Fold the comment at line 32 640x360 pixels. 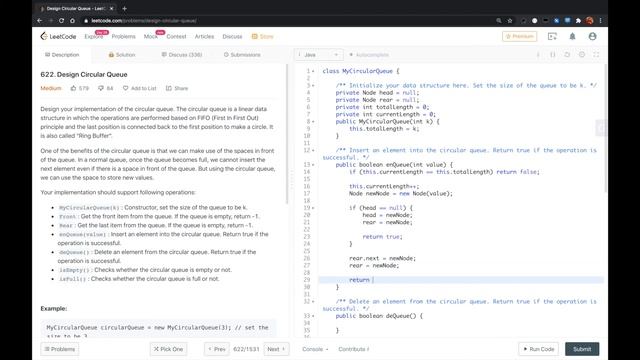tap(313, 302)
